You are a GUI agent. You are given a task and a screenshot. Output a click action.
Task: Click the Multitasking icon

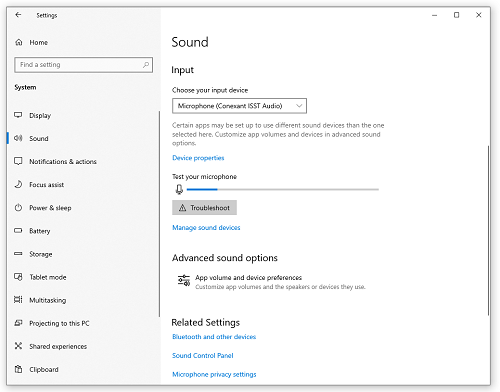(x=18, y=300)
